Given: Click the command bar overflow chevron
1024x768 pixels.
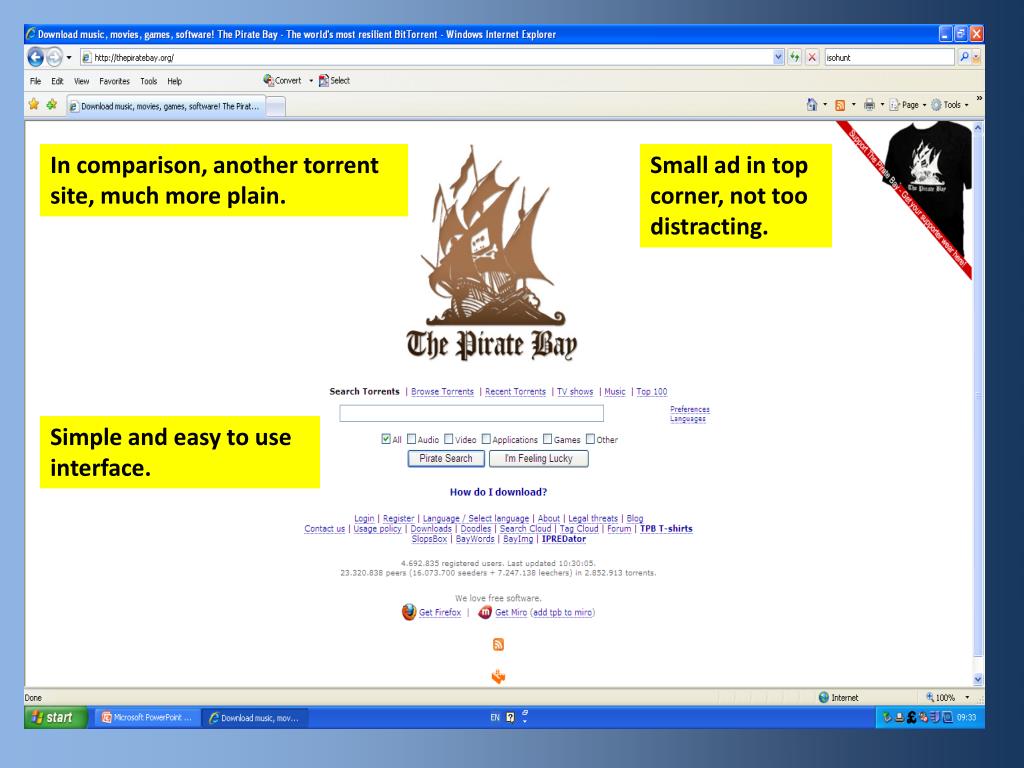Looking at the screenshot, I should click(x=979, y=99).
